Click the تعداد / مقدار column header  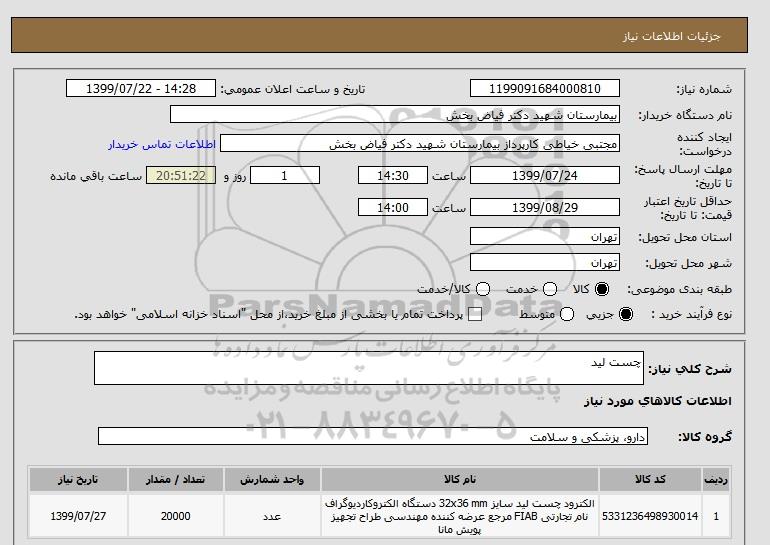click(x=175, y=479)
